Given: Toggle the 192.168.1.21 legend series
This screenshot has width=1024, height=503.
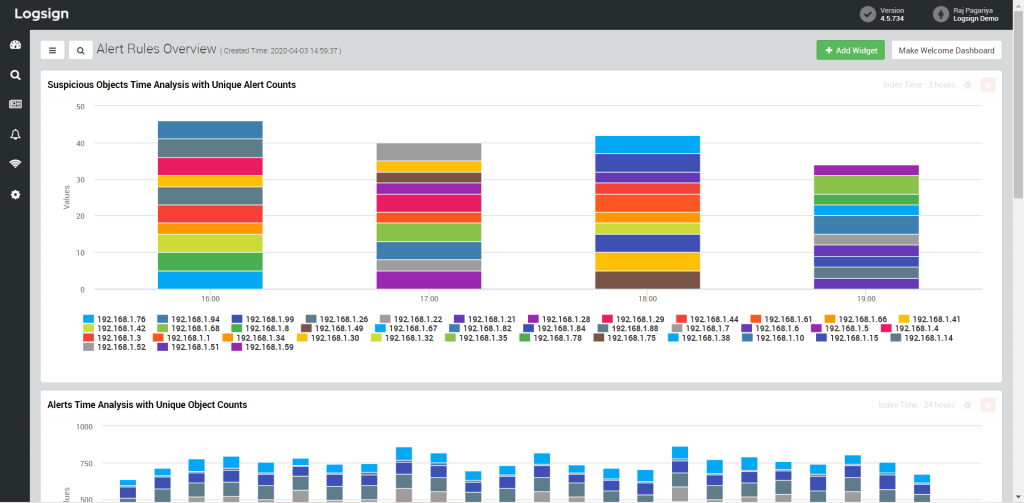Looking at the screenshot, I should 487,319.
